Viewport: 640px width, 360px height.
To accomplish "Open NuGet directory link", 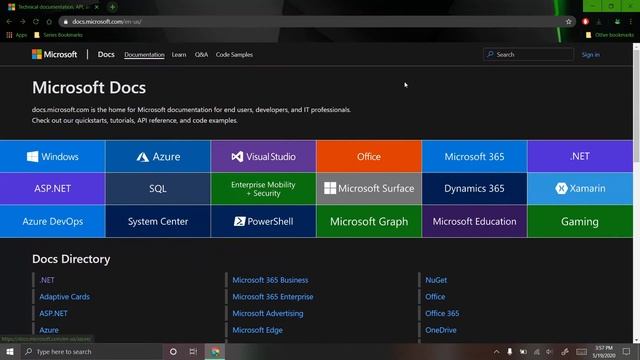I will (x=436, y=280).
